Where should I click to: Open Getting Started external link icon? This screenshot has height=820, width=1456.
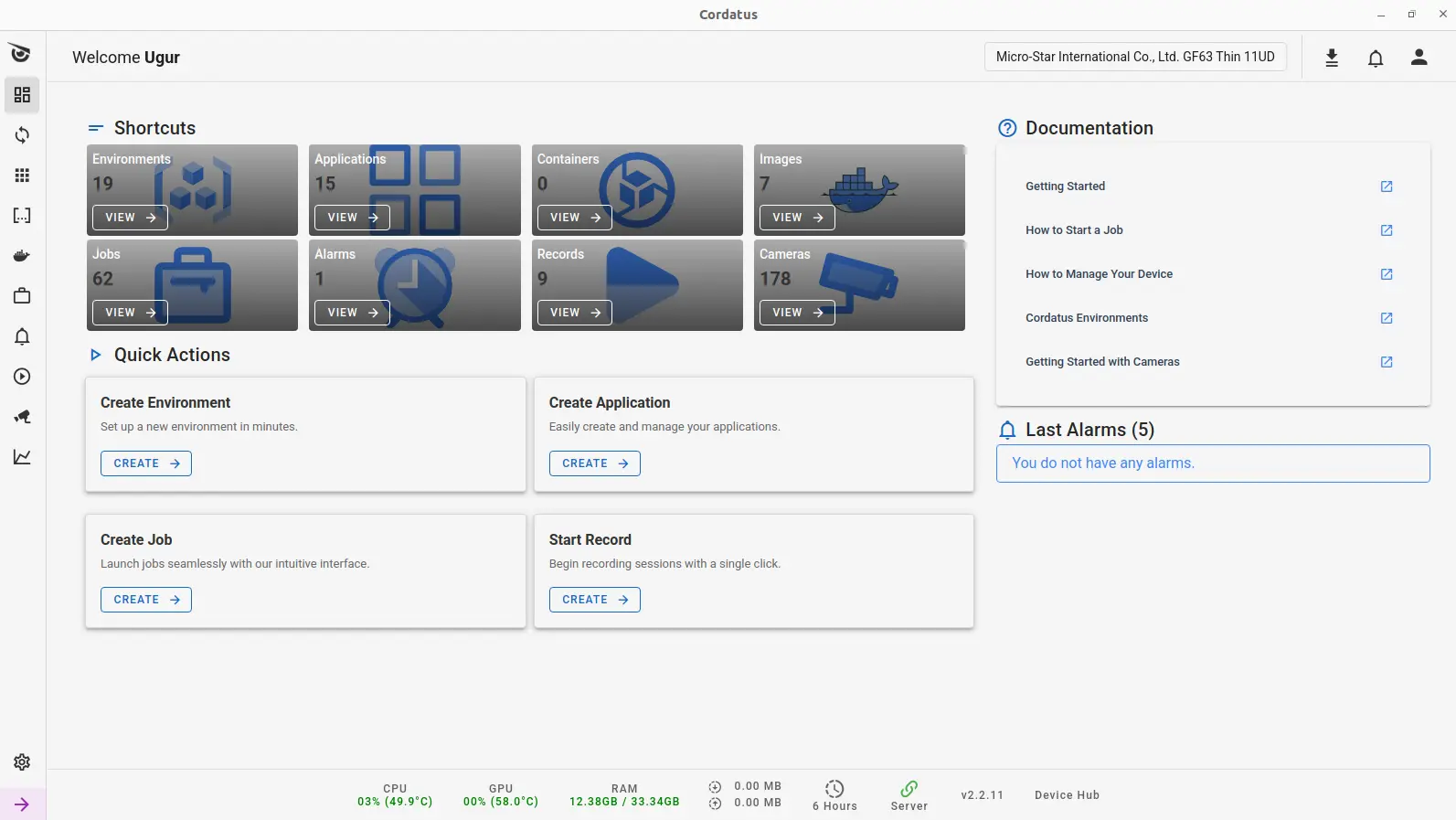tap(1387, 186)
